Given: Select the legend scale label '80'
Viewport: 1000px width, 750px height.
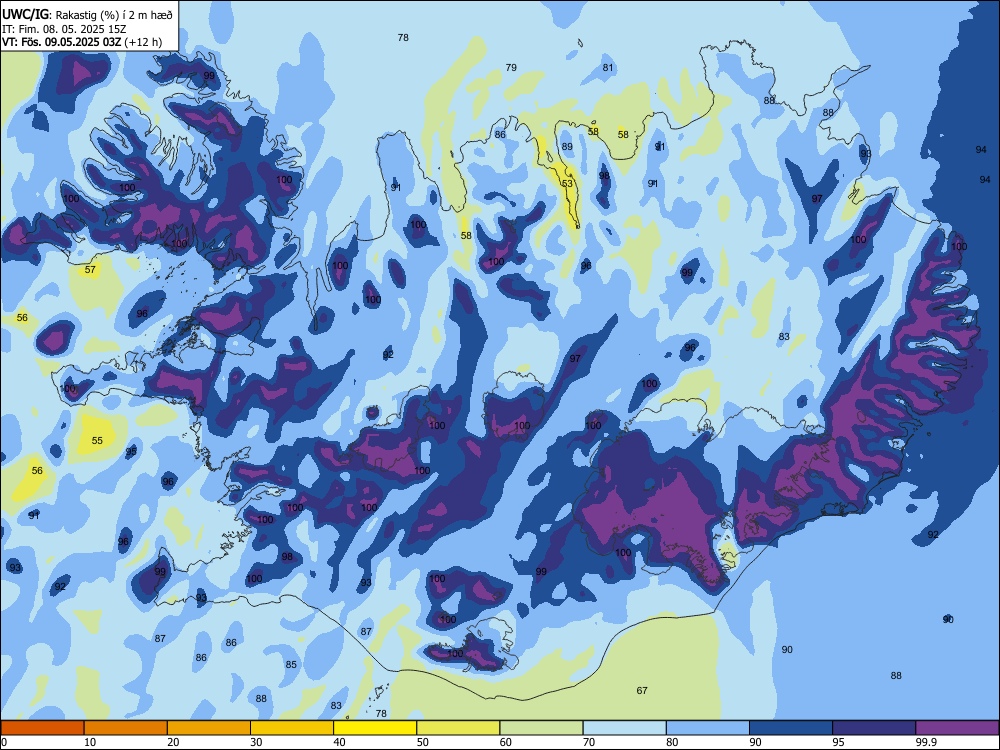Looking at the screenshot, I should (673, 742).
